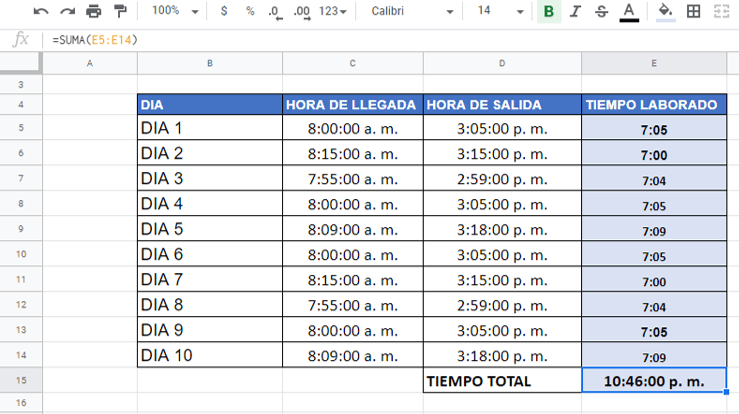The height and width of the screenshot is (414, 739).
Task: Click the DIA 1 cell
Action: [210, 128]
